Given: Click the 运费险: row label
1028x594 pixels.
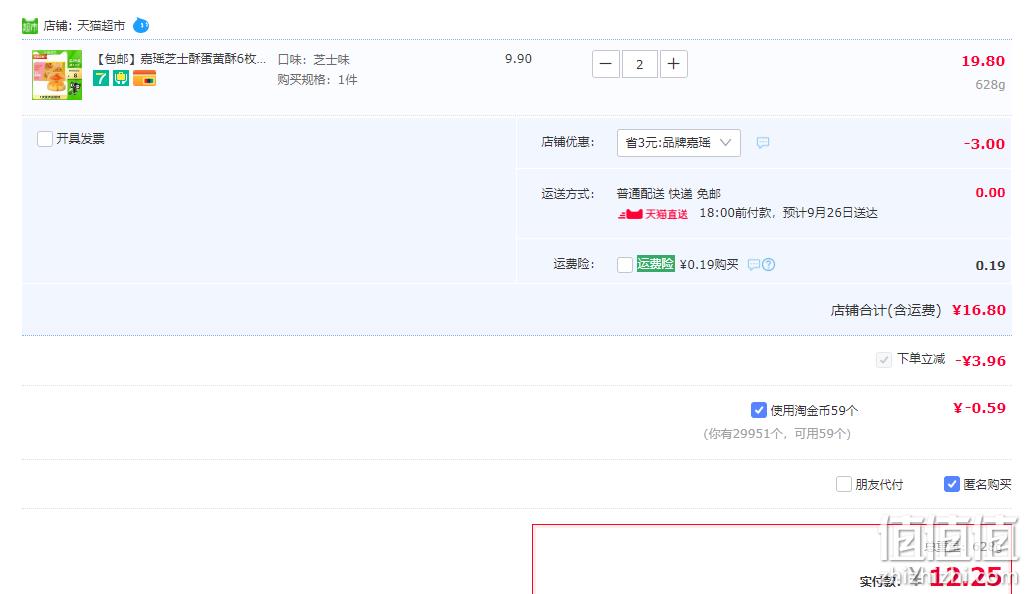Looking at the screenshot, I should (x=574, y=264).
